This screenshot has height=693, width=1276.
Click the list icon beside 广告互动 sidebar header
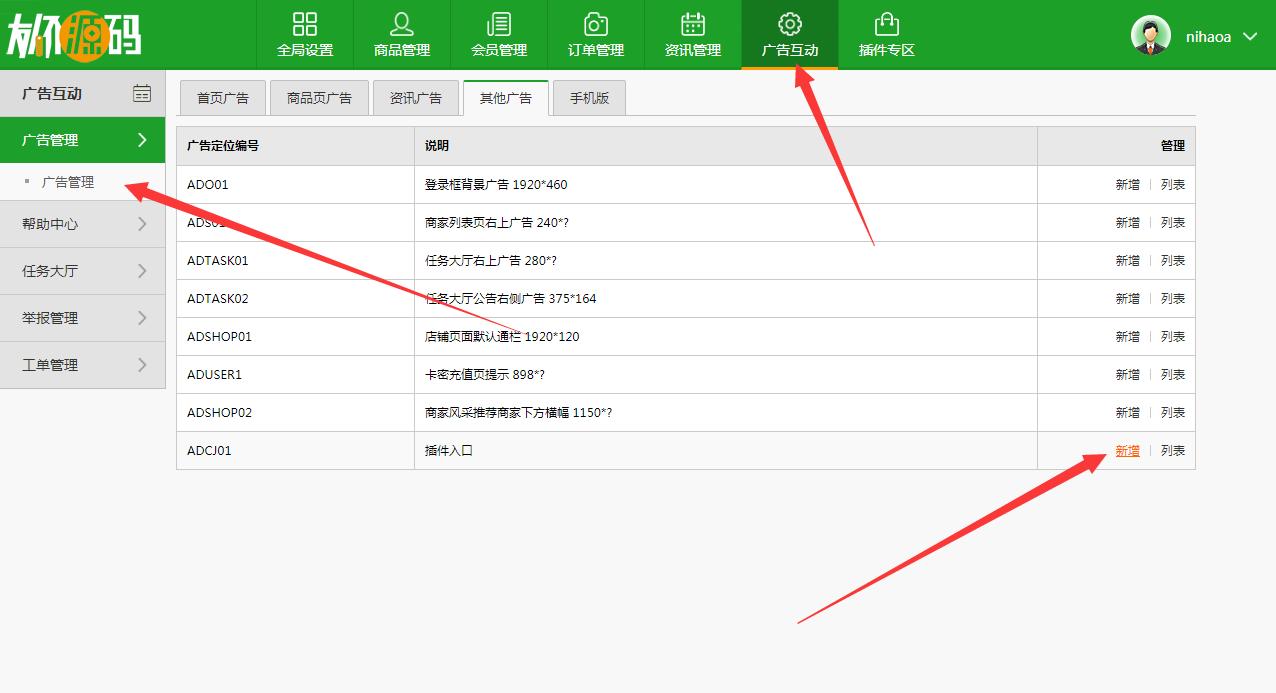click(141, 92)
